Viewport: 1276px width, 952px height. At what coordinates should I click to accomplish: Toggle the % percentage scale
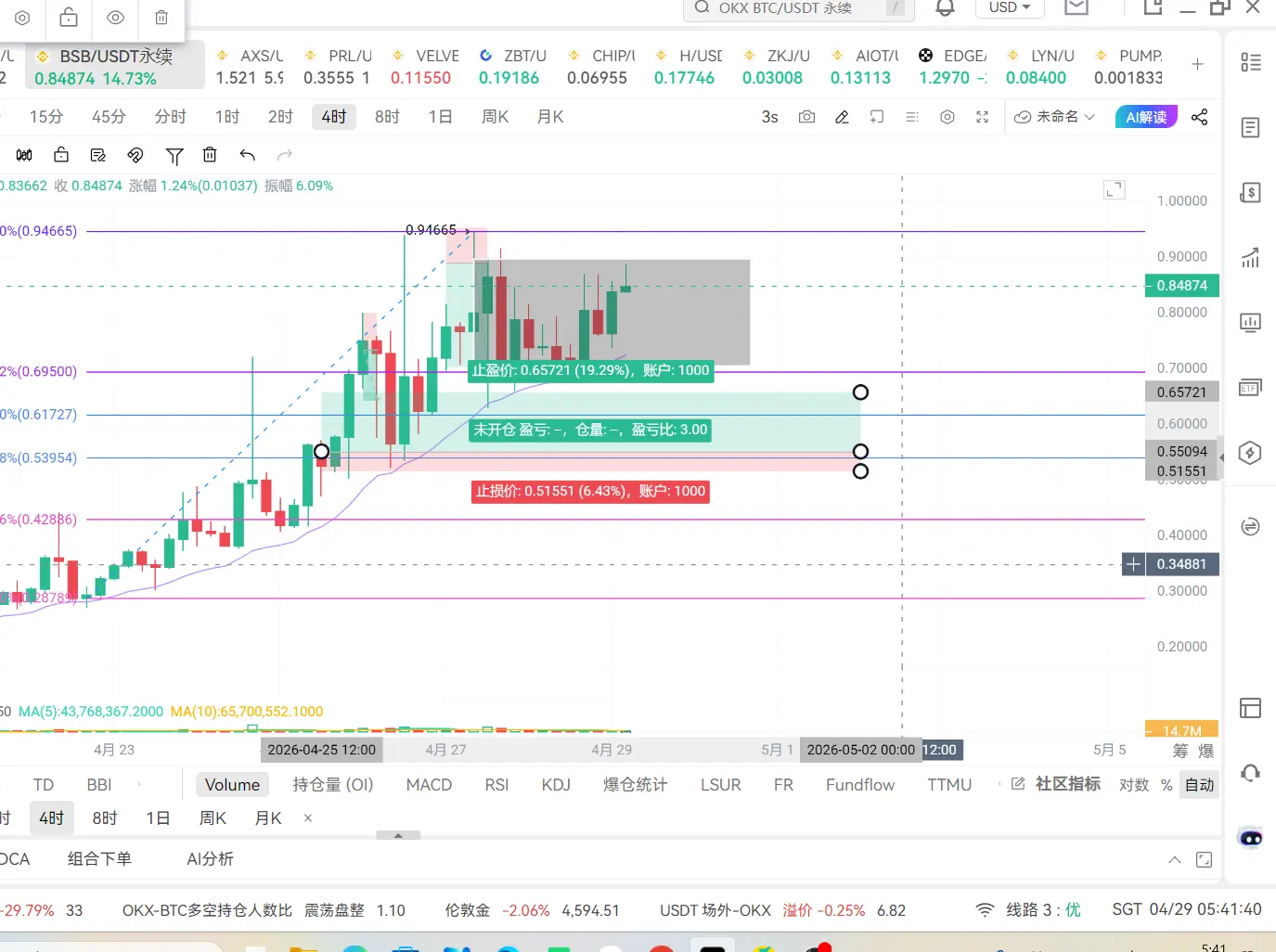pos(1166,785)
